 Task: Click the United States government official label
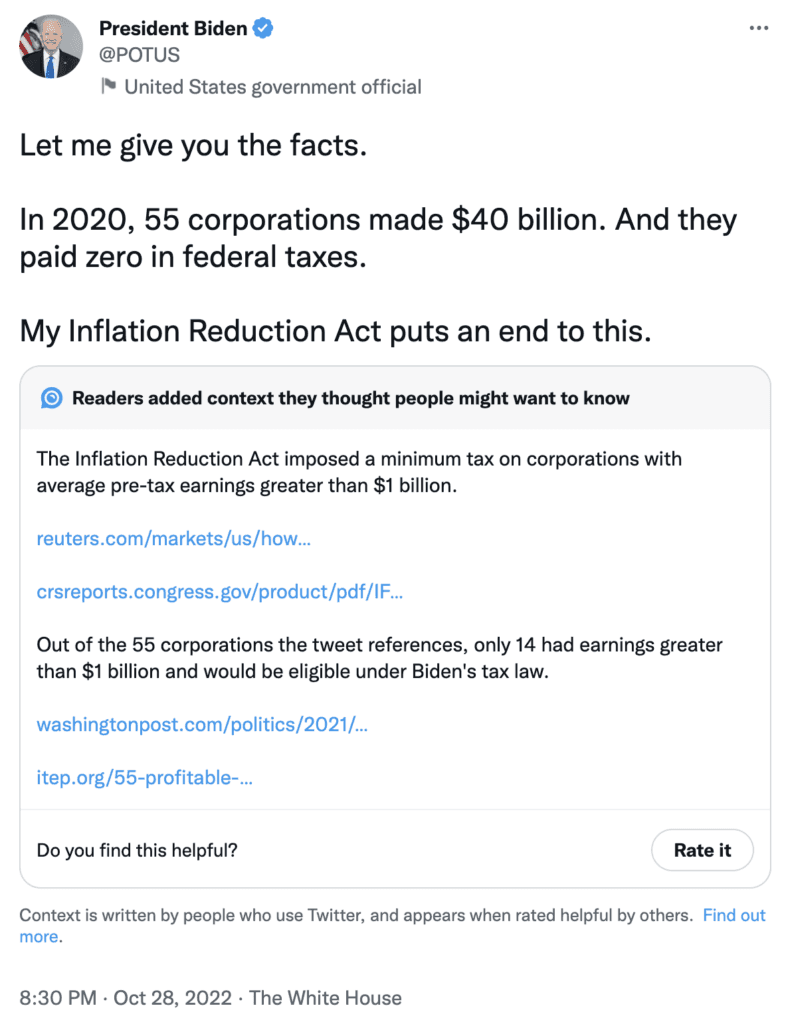(273, 86)
